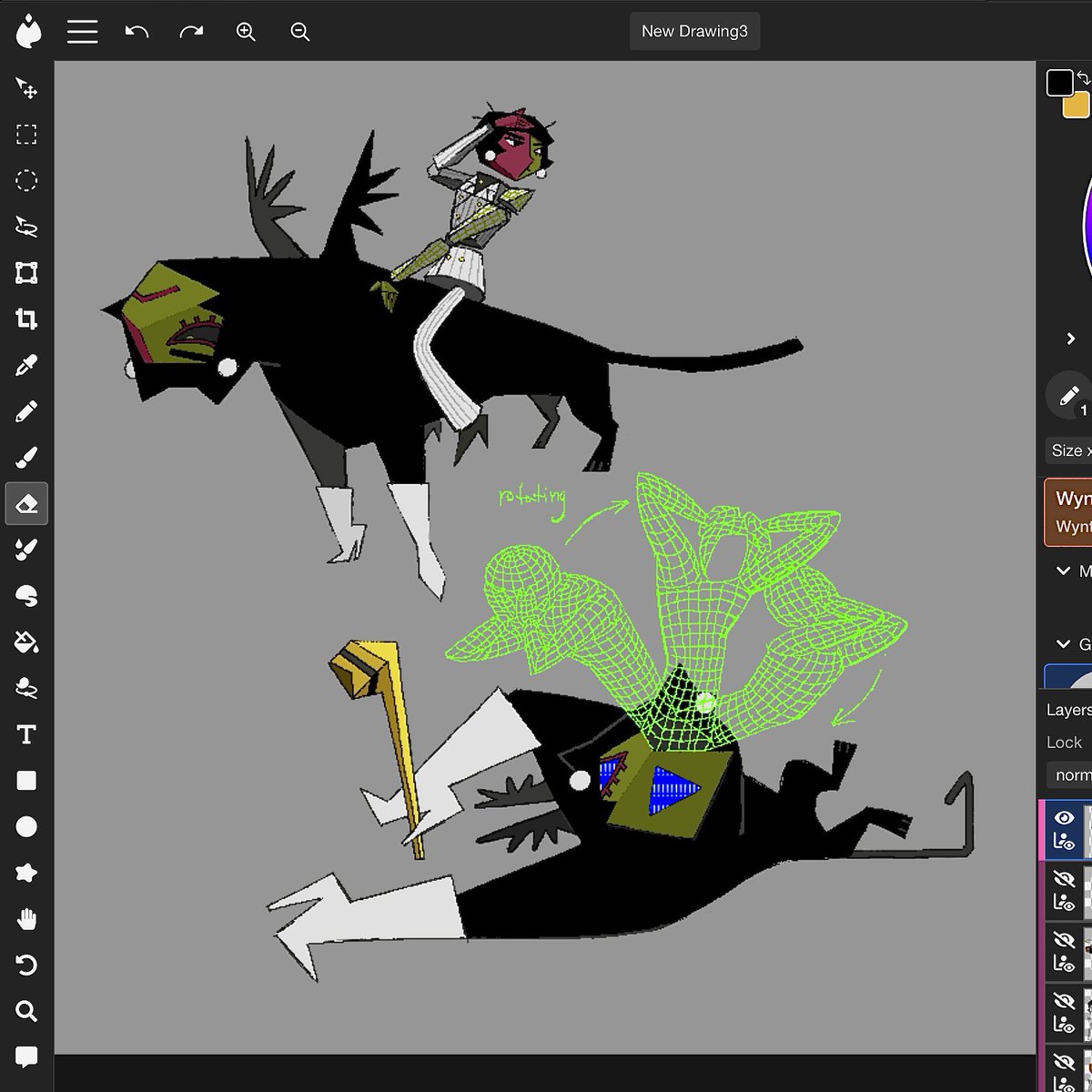Viewport: 1092px width, 1092px height.
Task: Open the layer blend mode 'norm' dropdown
Action: point(1069,775)
